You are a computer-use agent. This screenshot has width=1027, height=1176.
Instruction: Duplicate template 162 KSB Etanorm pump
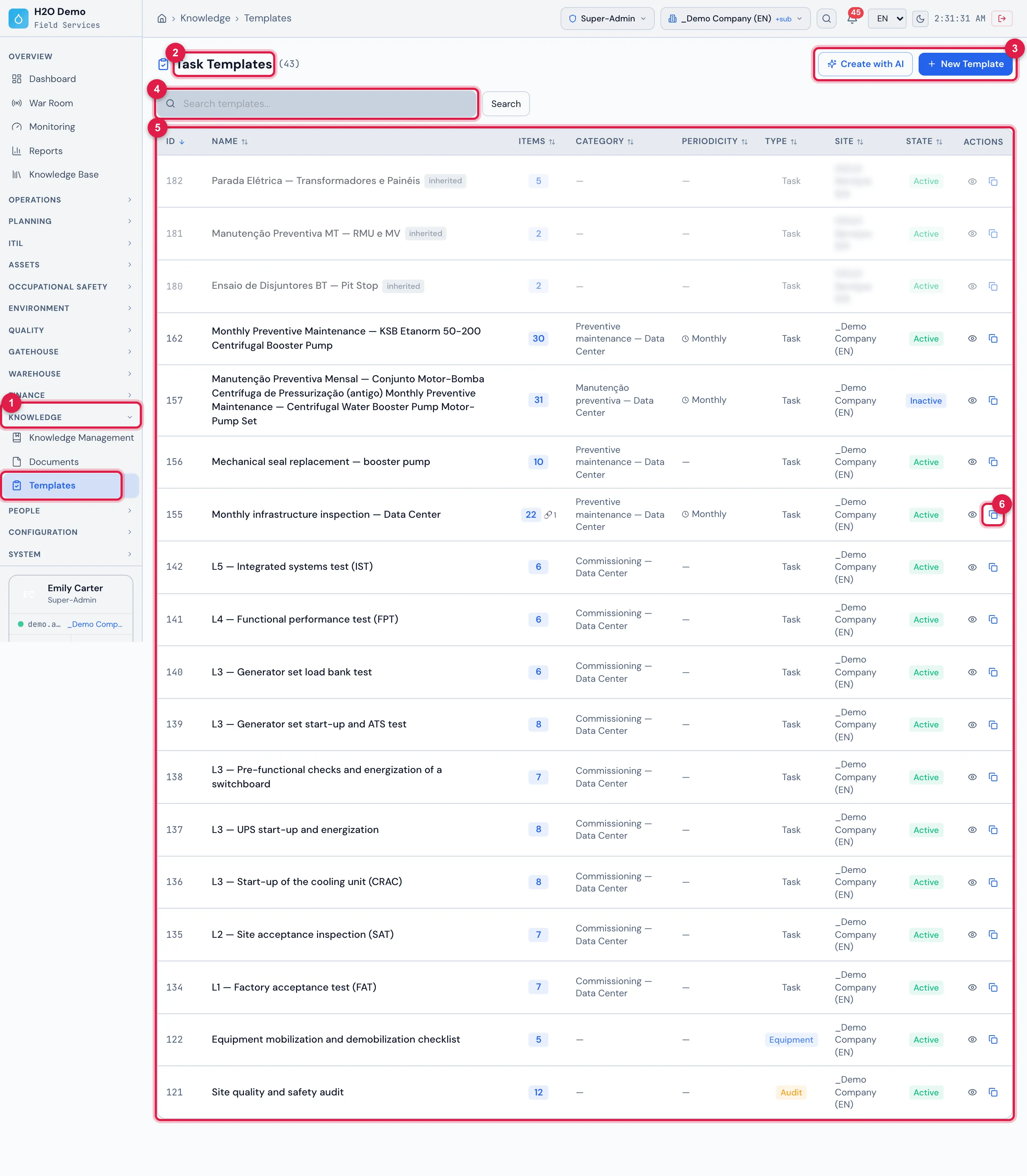pos(993,339)
